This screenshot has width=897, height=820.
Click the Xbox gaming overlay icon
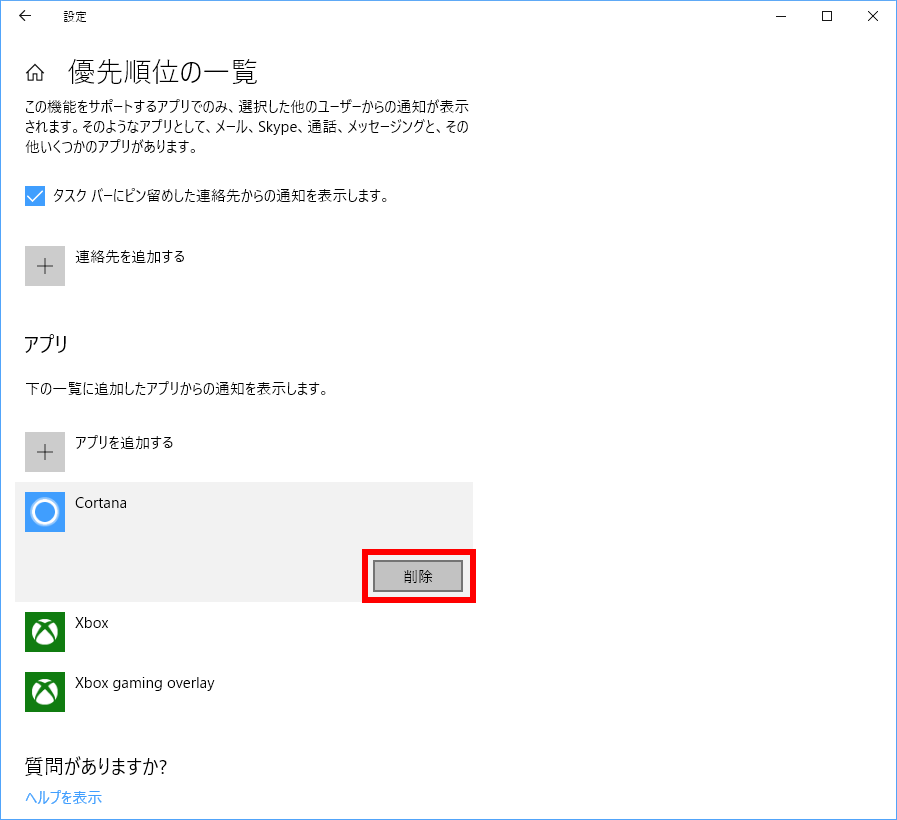click(45, 692)
